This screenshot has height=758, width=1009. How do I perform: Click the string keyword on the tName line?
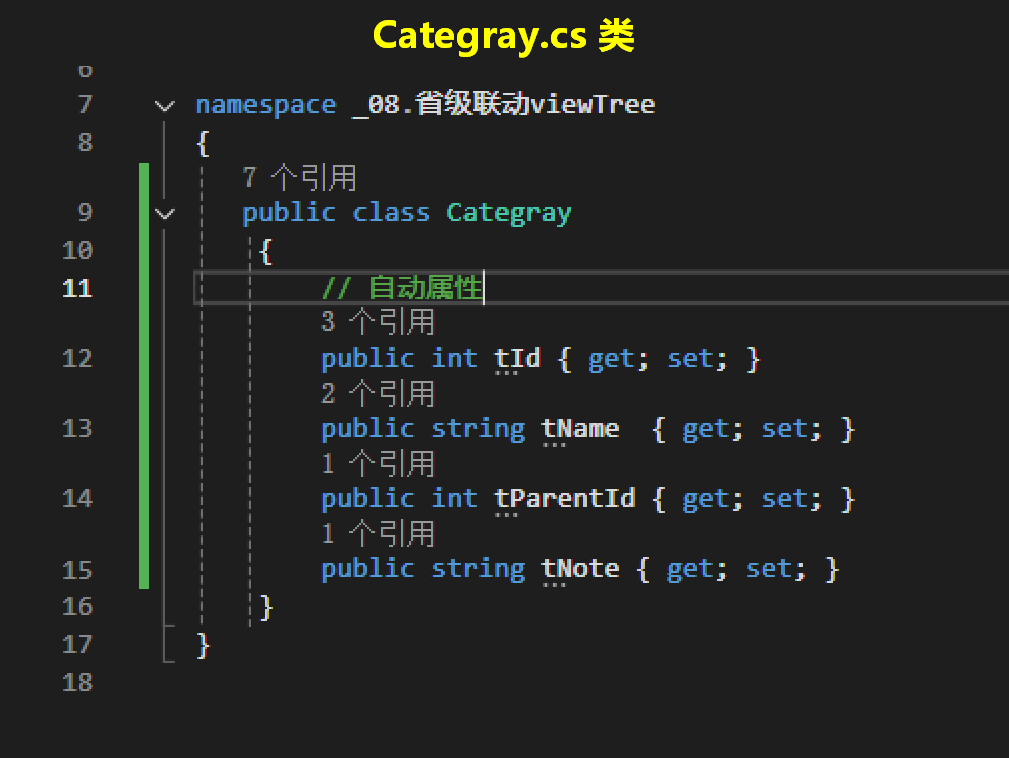coord(478,429)
